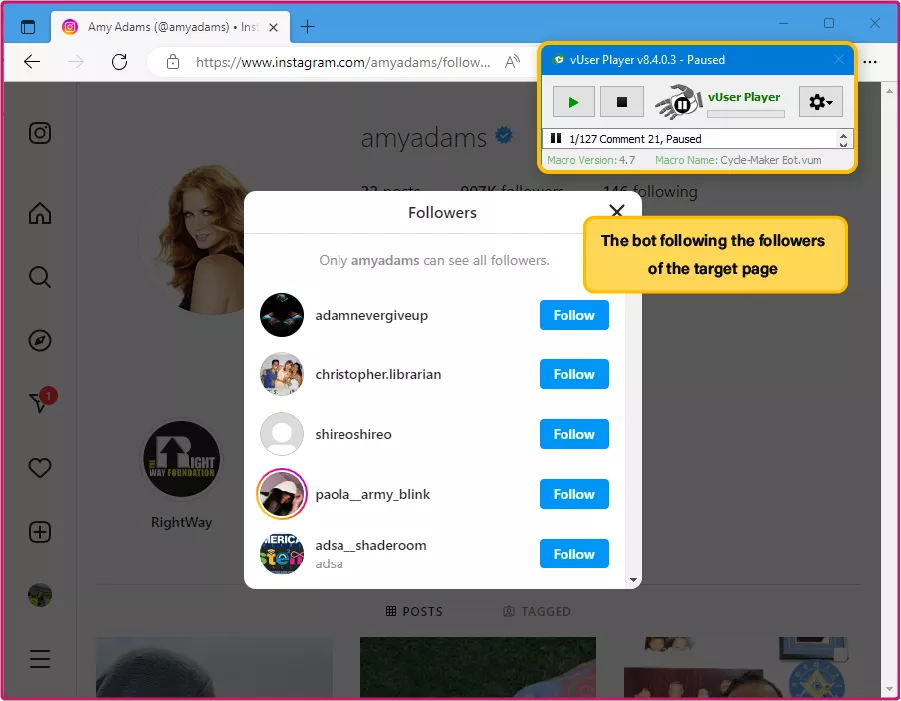The image size is (901, 701).
Task: Click username christopher.librarian
Action: point(378,375)
